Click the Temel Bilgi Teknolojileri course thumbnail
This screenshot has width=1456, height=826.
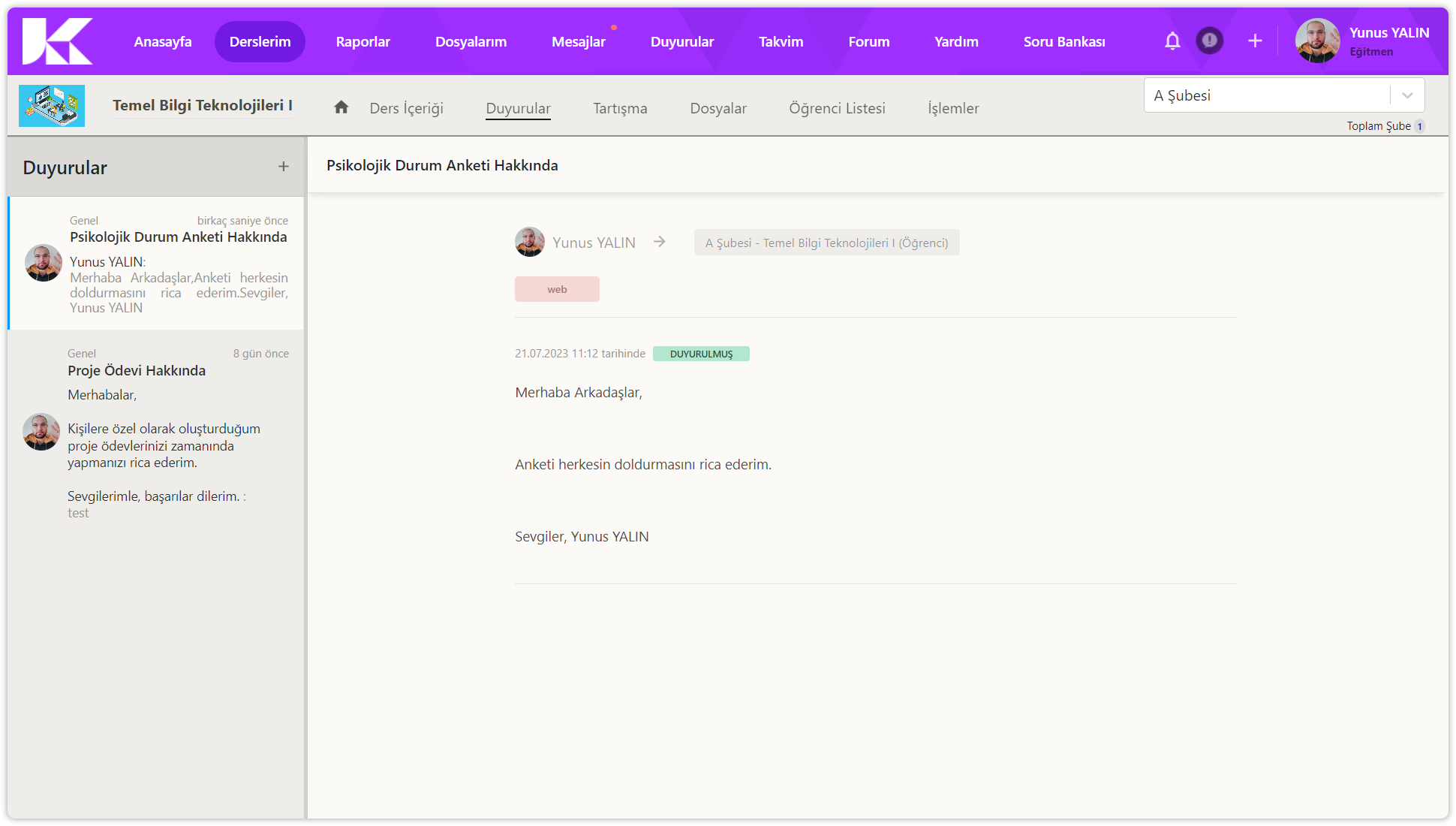point(52,106)
